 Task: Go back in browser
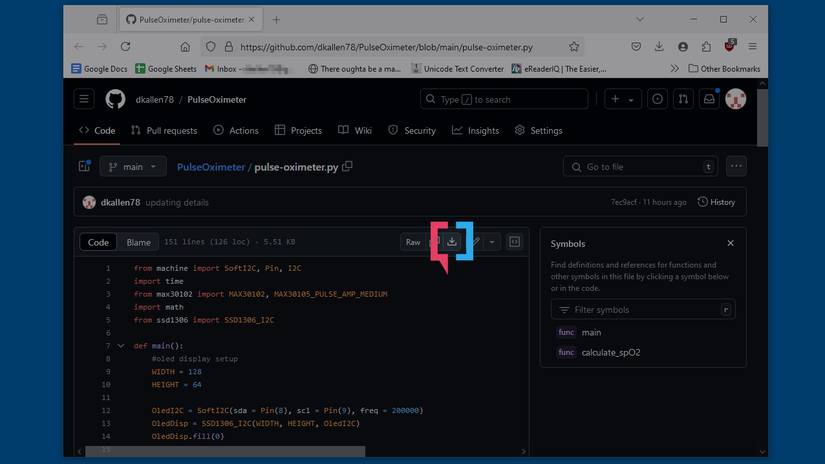[x=79, y=47]
